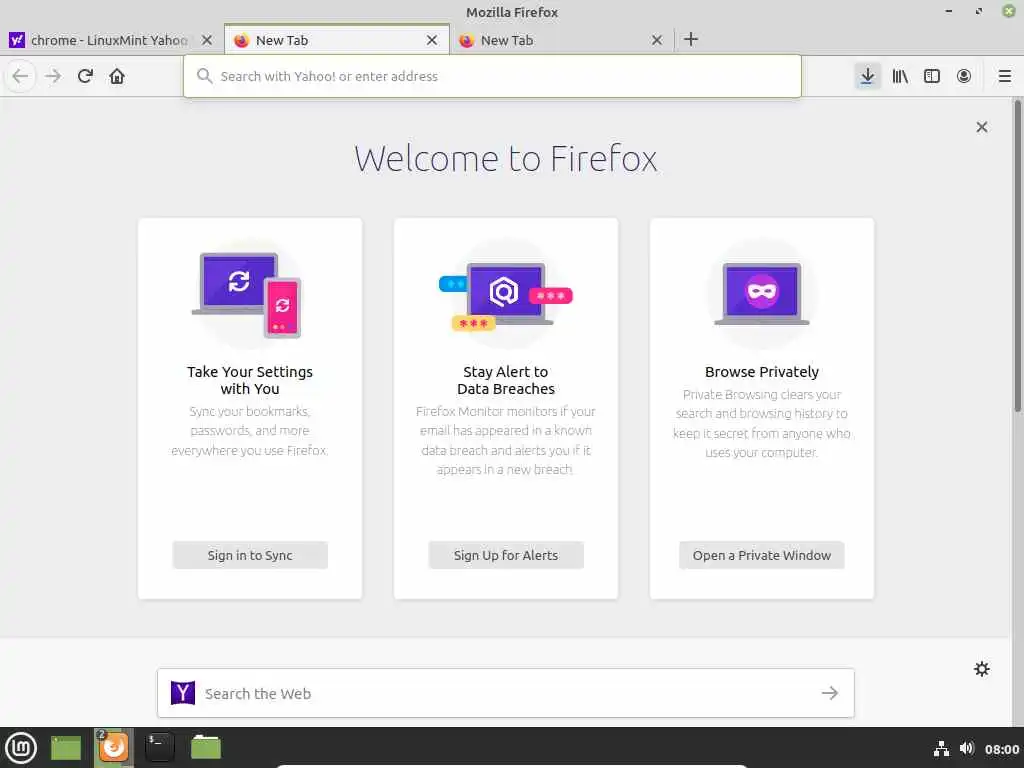Open the Library bookmarks and history
This screenshot has width=1024, height=768.
(900, 76)
